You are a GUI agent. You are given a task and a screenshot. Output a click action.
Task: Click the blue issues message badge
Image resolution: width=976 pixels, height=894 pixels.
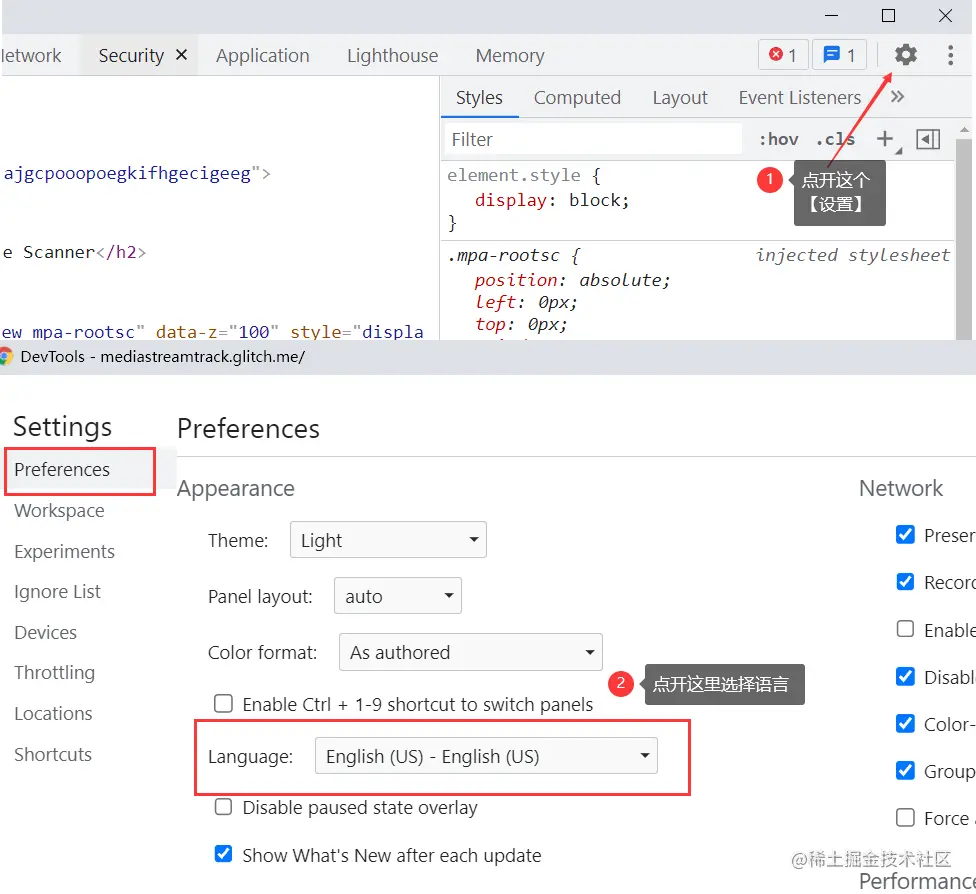tap(839, 55)
